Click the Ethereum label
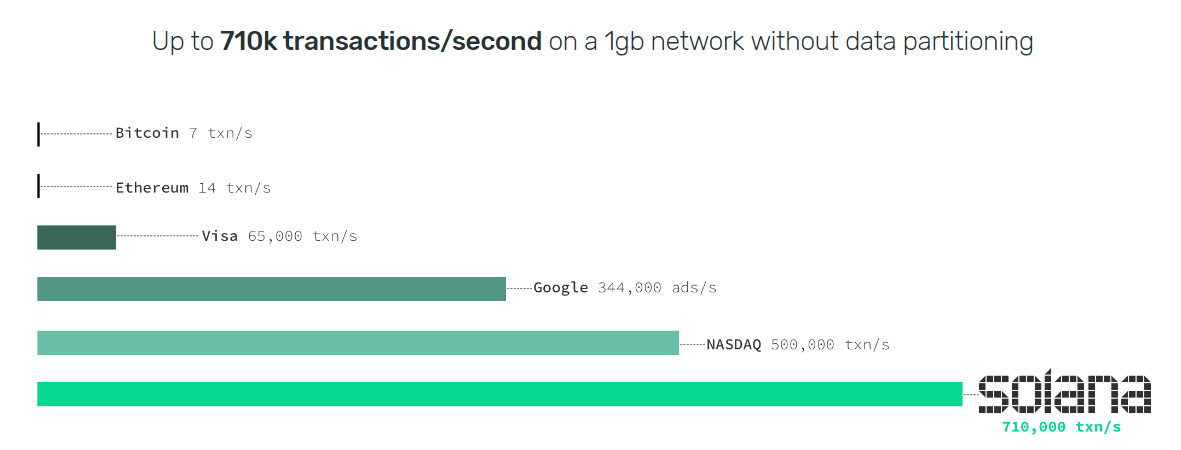 (151, 188)
